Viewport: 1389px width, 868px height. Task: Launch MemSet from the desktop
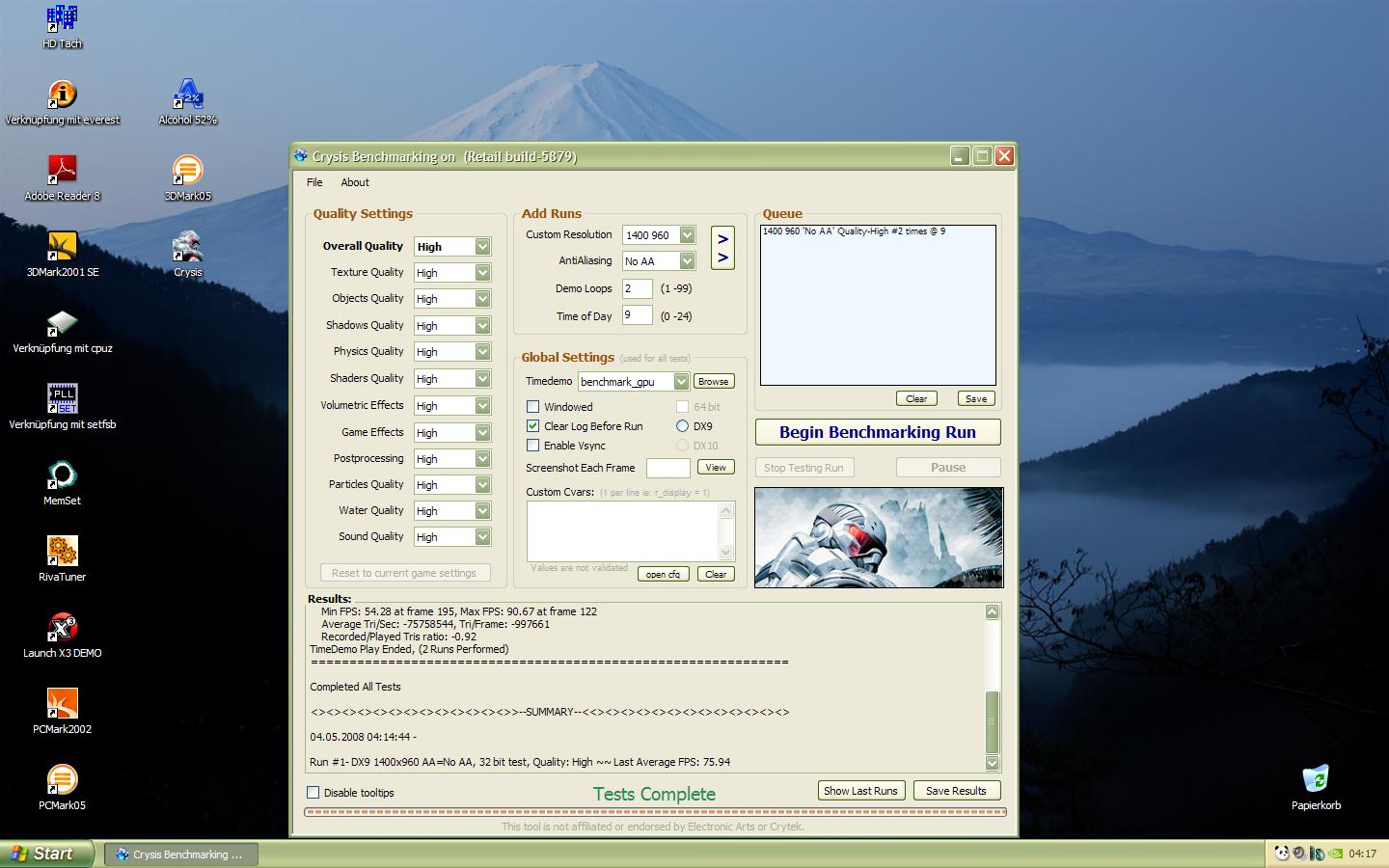62,475
